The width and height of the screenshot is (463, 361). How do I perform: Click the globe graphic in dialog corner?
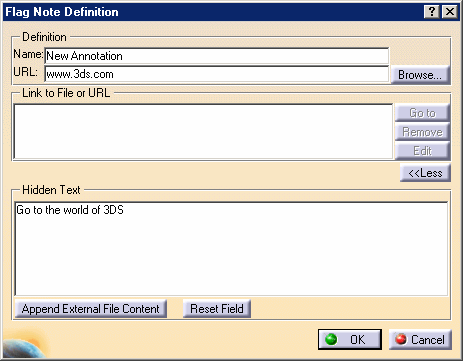[23, 347]
